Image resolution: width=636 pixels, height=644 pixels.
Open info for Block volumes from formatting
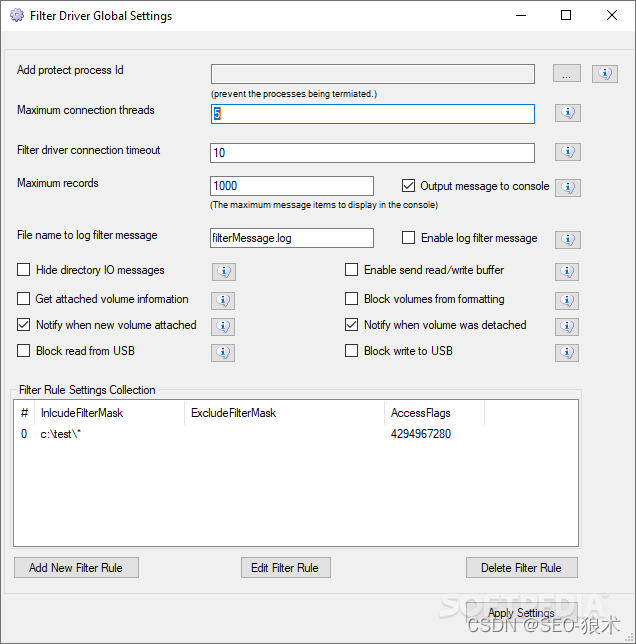[x=567, y=300]
